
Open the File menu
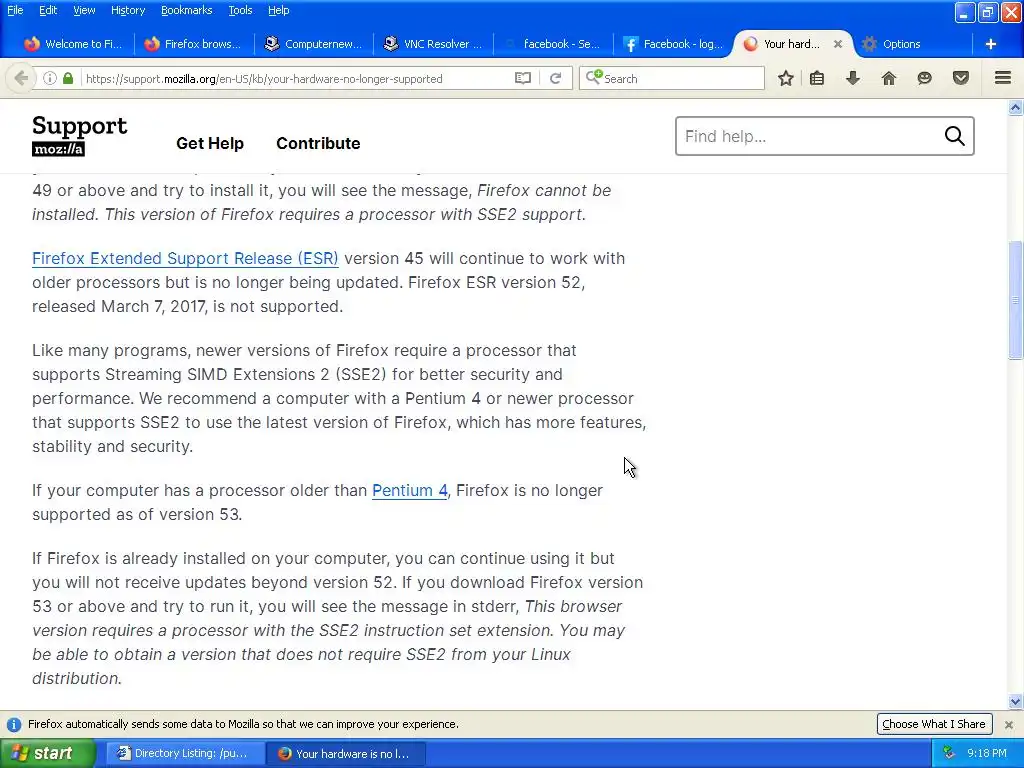(15, 10)
